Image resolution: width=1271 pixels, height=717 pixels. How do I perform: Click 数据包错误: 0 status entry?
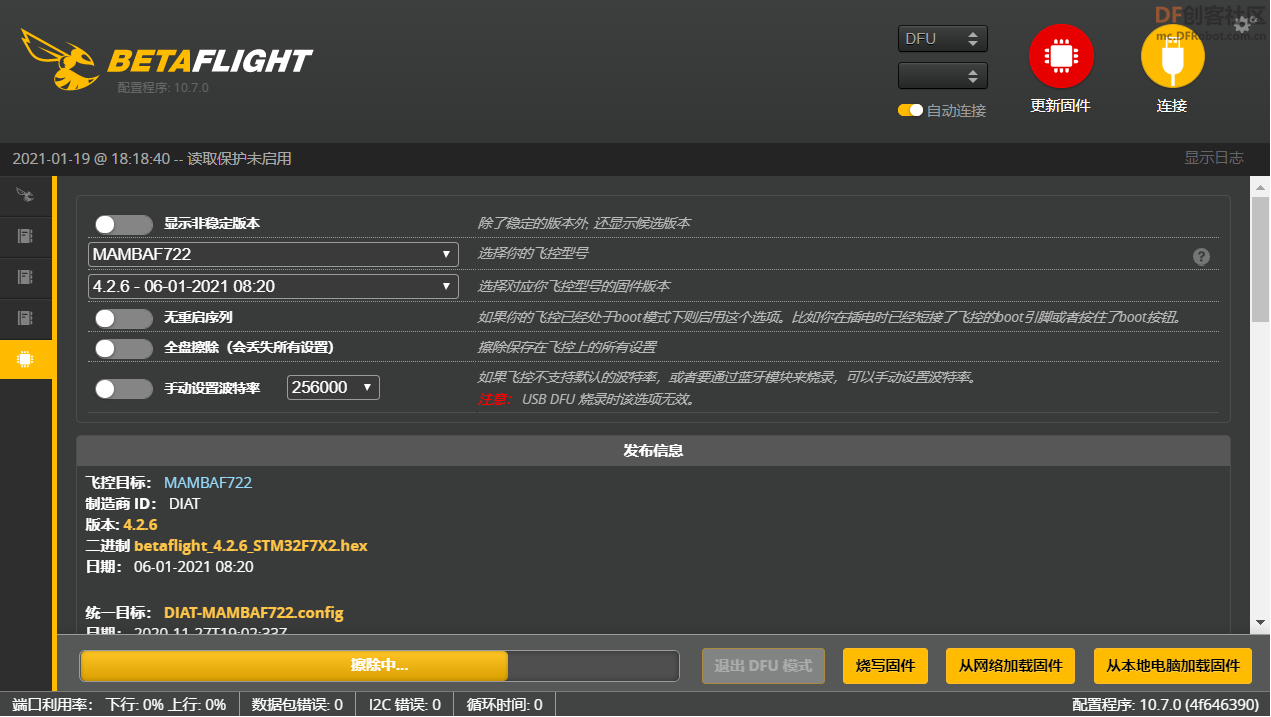297,705
